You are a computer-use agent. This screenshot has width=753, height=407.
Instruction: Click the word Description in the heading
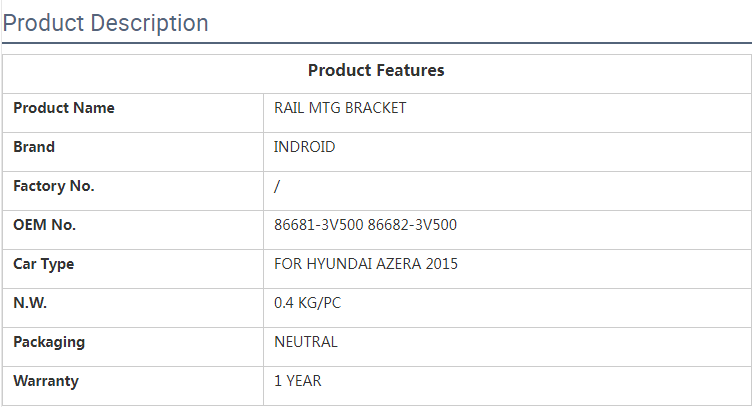click(x=149, y=23)
